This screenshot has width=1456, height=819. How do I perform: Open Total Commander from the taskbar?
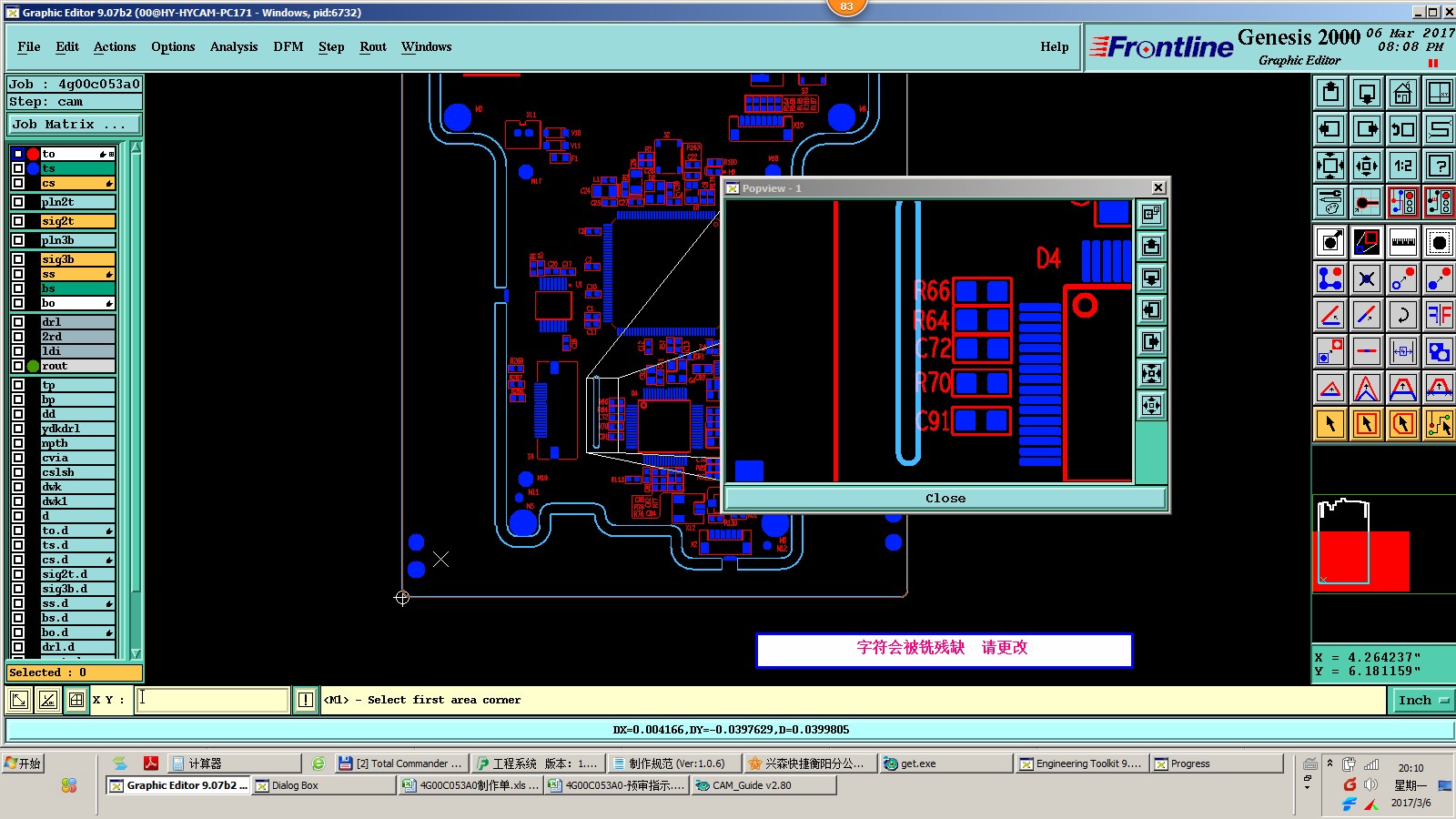tap(400, 763)
